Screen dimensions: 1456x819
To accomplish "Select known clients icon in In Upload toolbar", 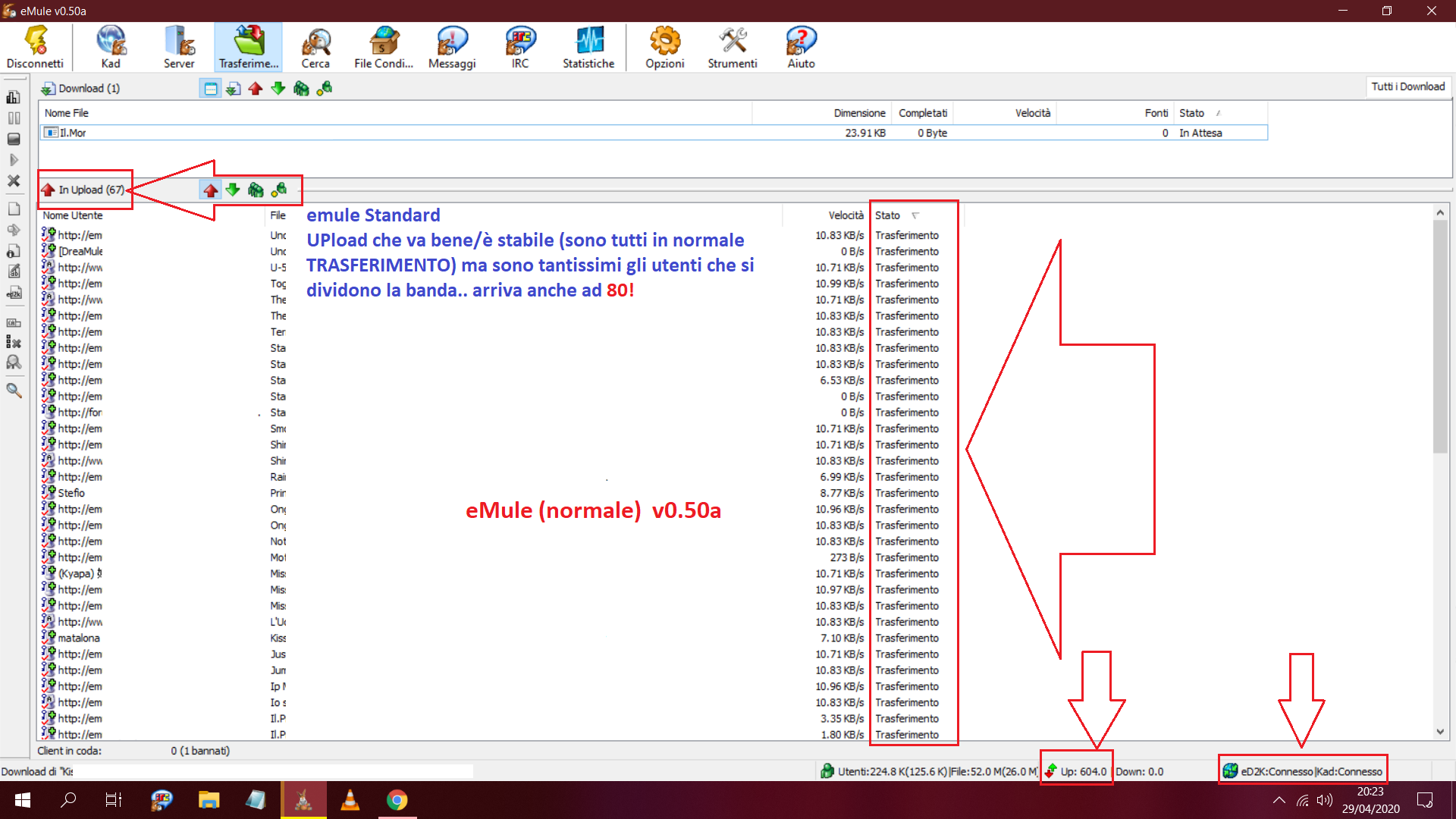I will pyautogui.click(x=278, y=190).
